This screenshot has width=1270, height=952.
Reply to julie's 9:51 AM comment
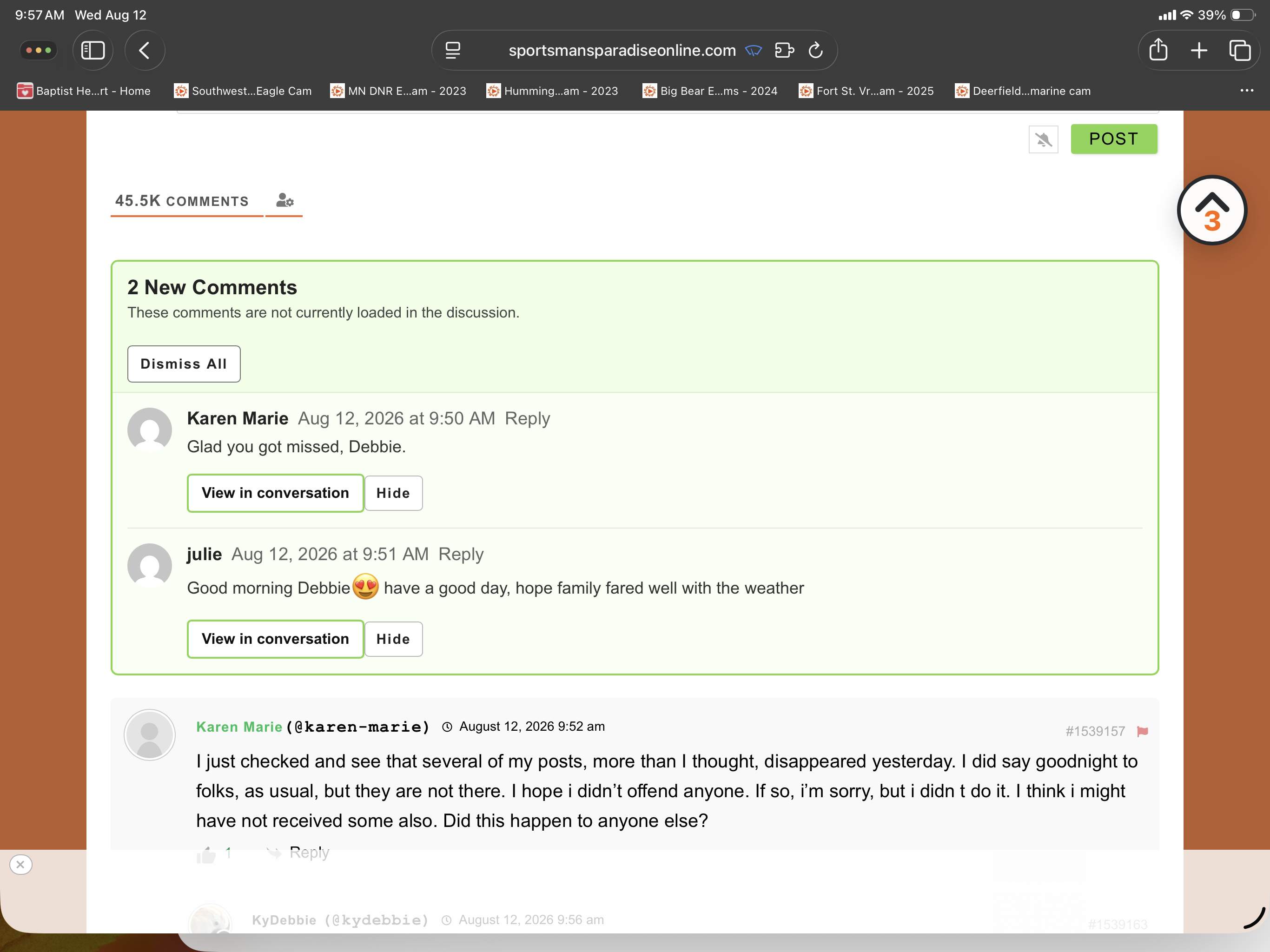(x=461, y=554)
